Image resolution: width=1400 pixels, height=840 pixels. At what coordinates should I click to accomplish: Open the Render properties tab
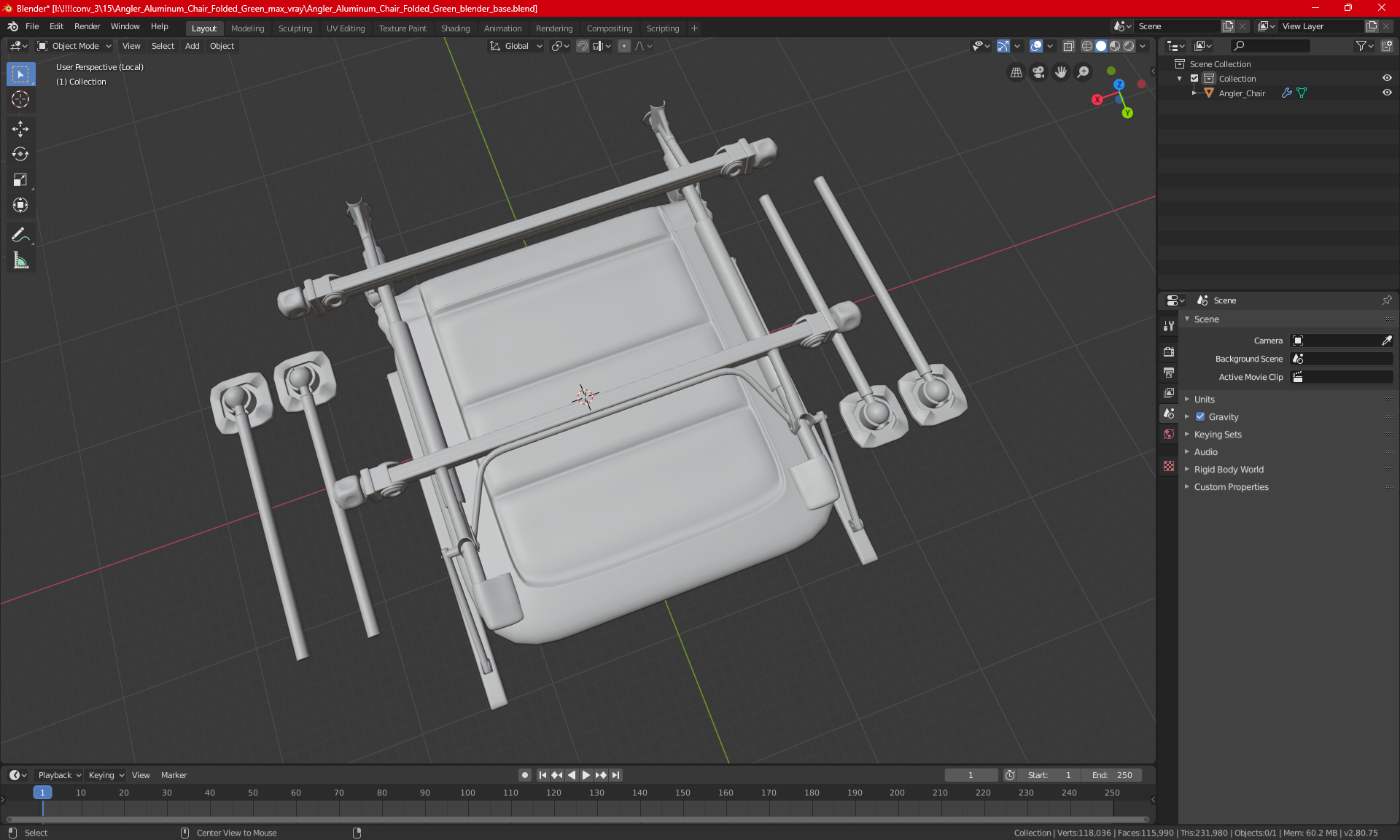click(x=1169, y=351)
